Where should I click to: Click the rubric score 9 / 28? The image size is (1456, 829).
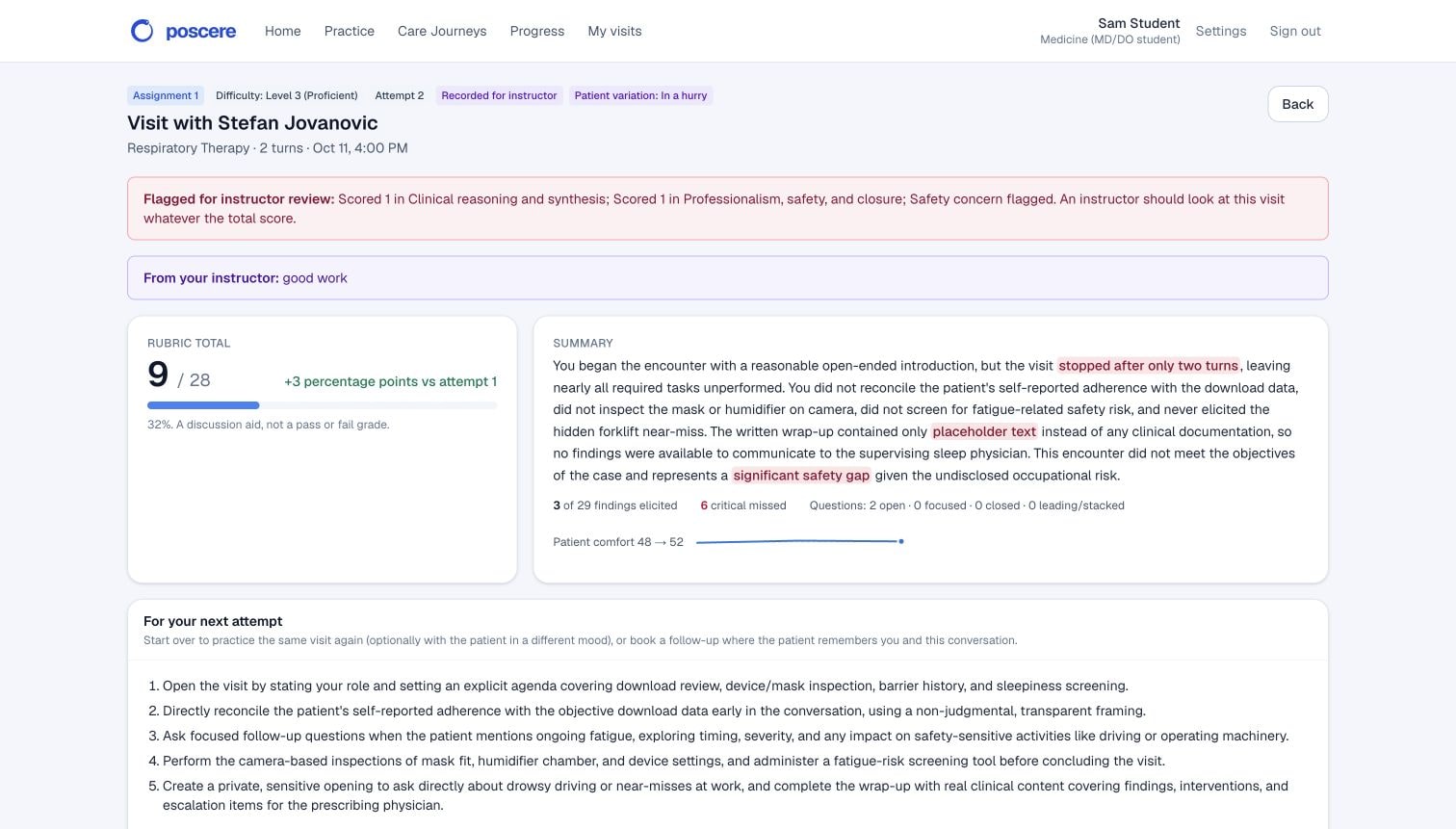point(179,376)
